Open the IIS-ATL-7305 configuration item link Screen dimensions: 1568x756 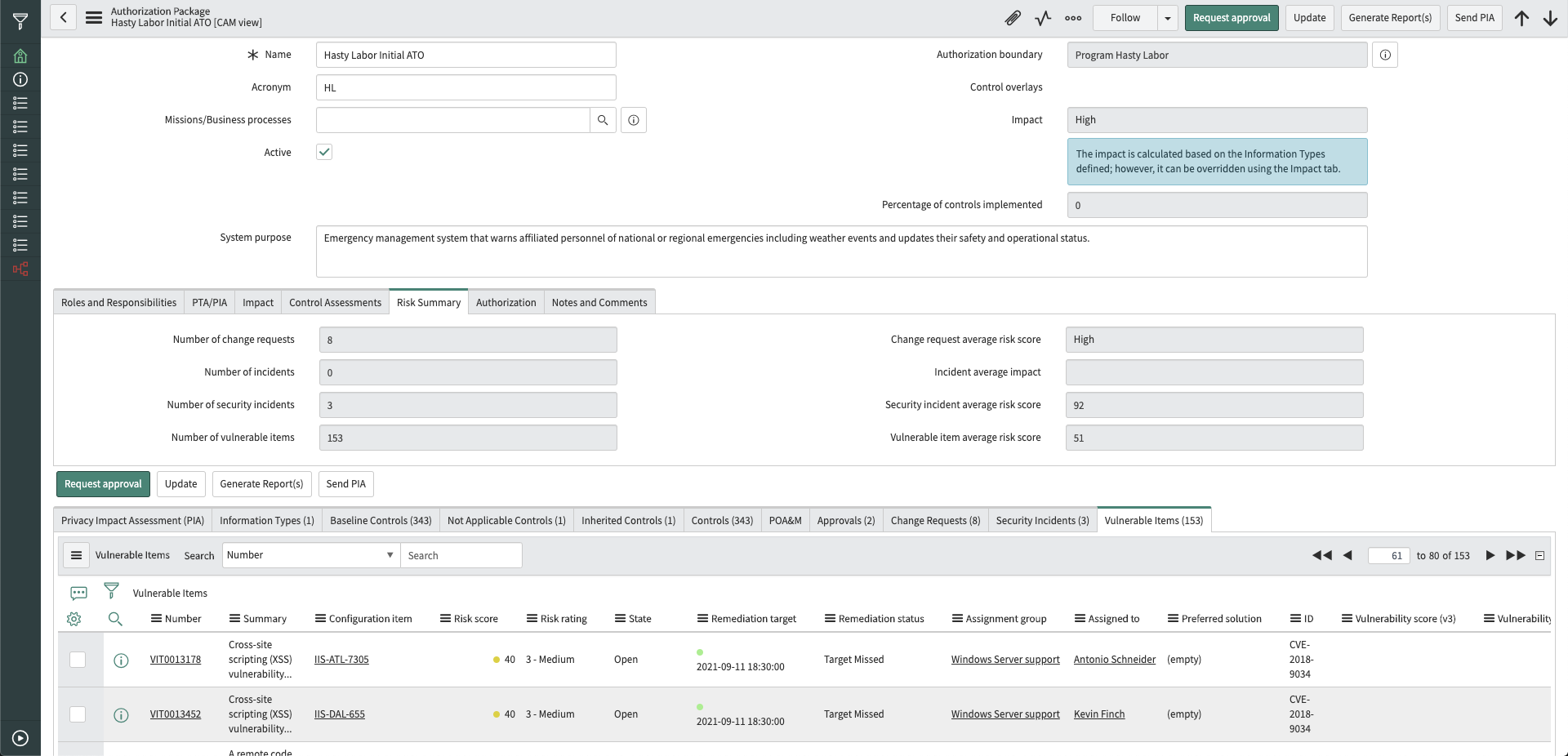341,660
